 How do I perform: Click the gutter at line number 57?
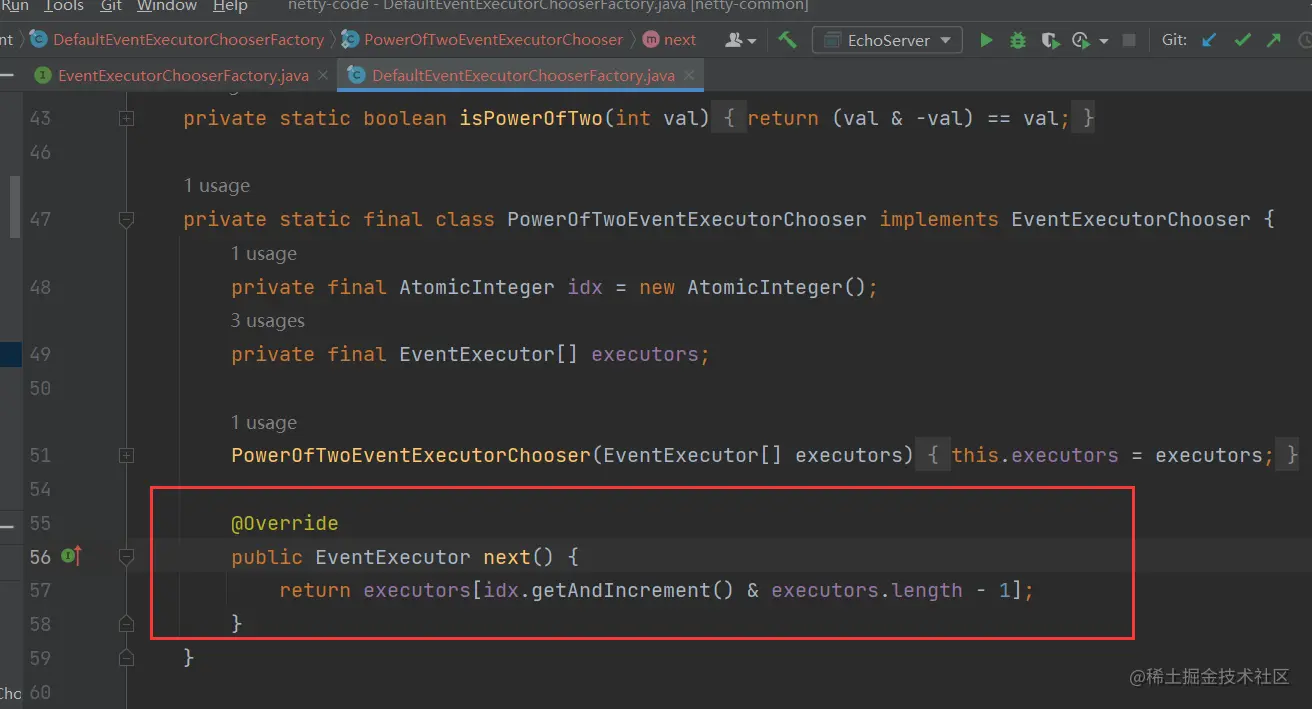click(40, 590)
